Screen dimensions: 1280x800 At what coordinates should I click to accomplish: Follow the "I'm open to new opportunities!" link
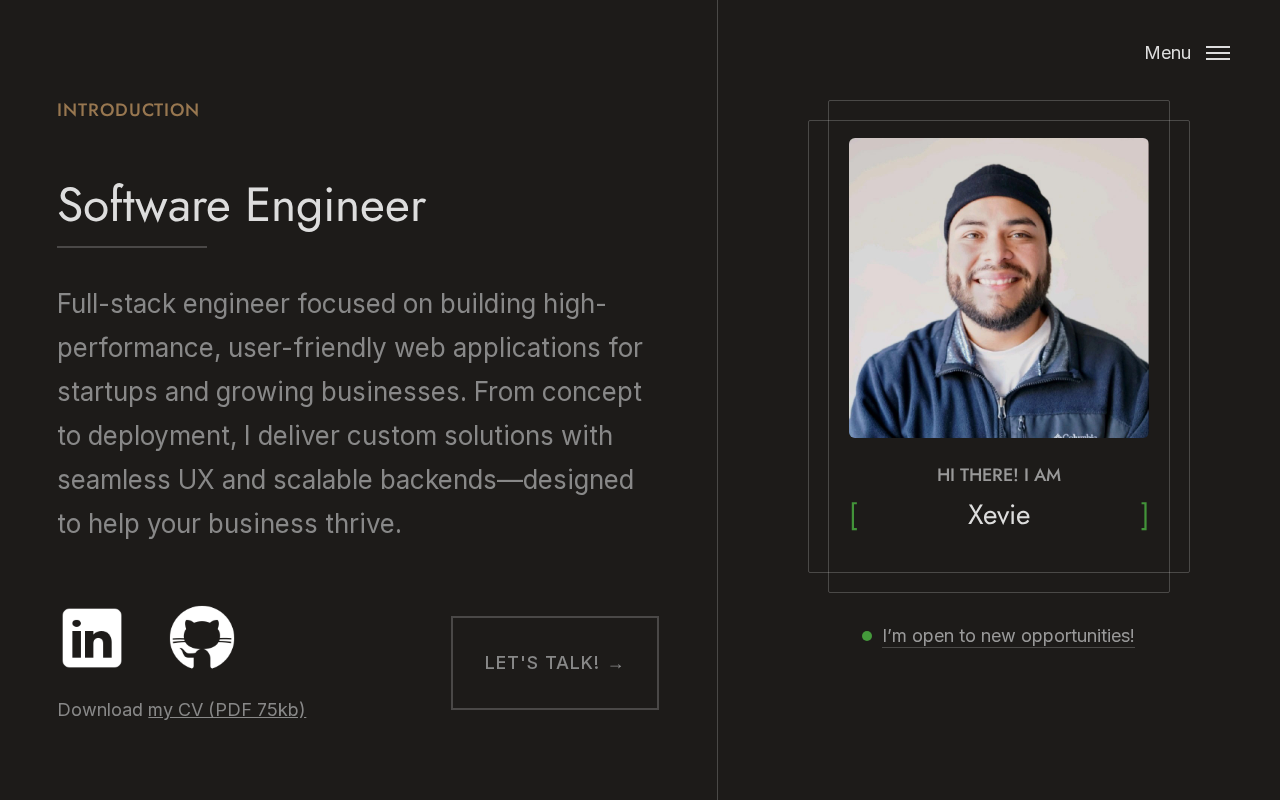tap(1008, 636)
